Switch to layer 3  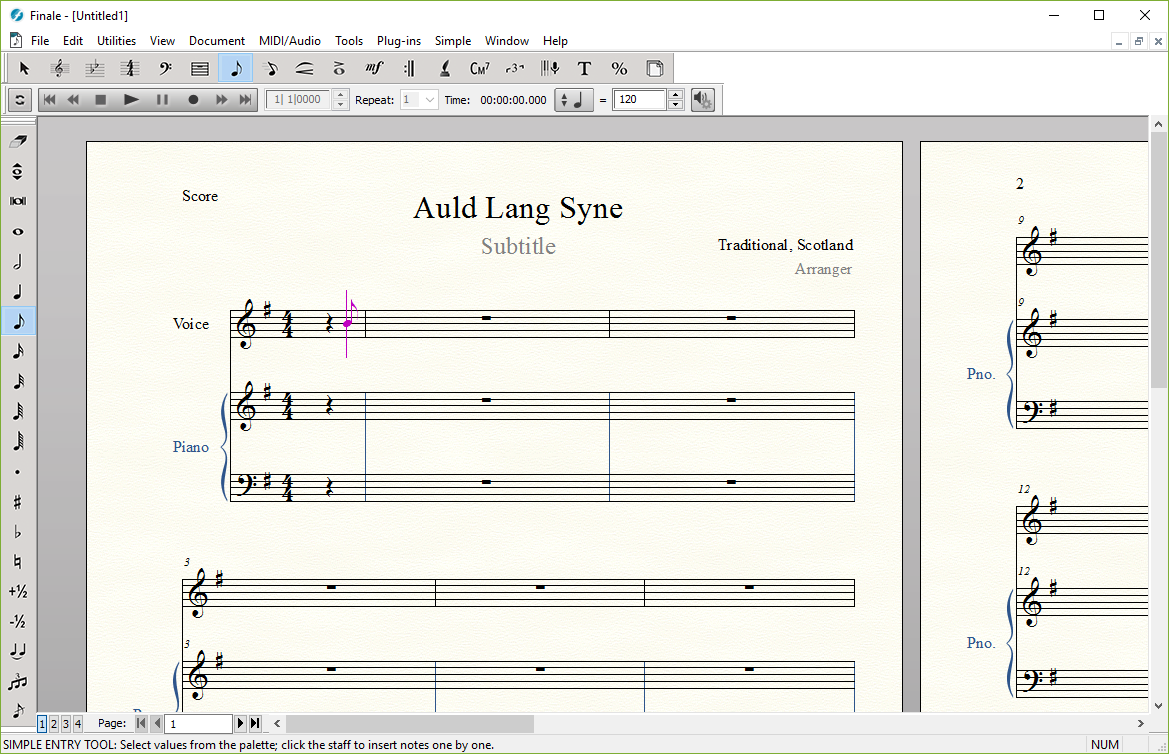66,723
